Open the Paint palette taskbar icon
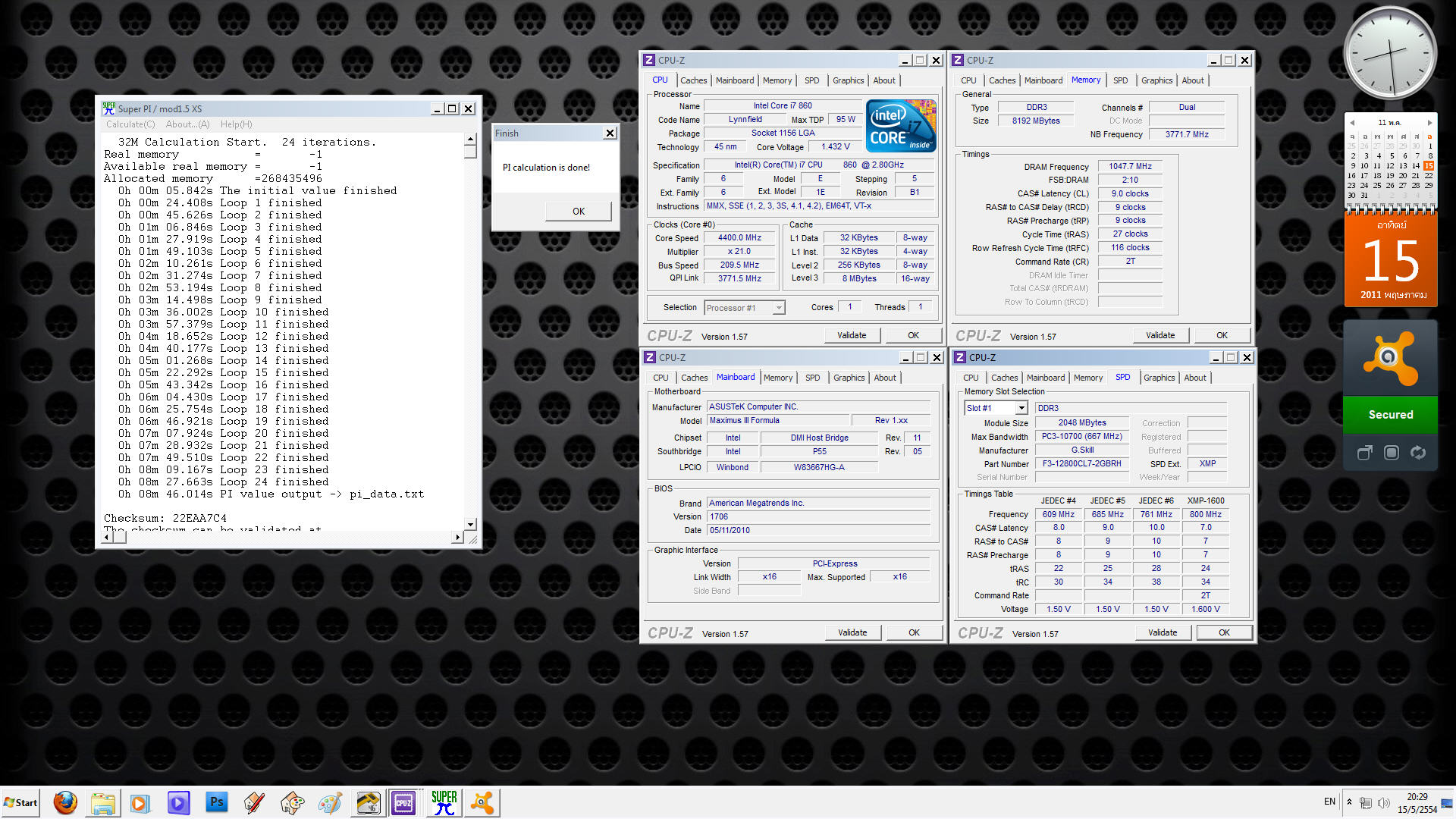Viewport: 1456px width, 819px height. pos(330,802)
